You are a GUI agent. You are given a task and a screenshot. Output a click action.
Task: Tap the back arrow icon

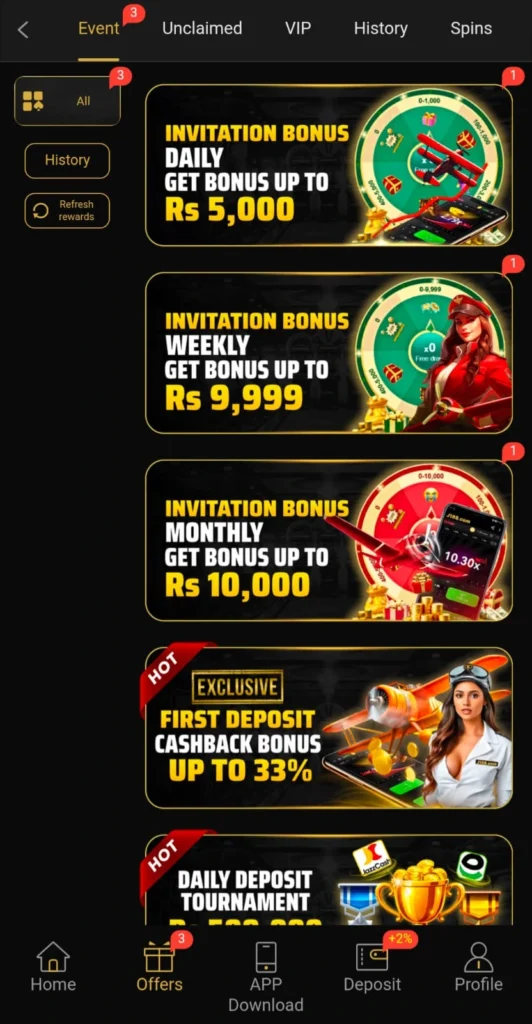click(x=23, y=29)
